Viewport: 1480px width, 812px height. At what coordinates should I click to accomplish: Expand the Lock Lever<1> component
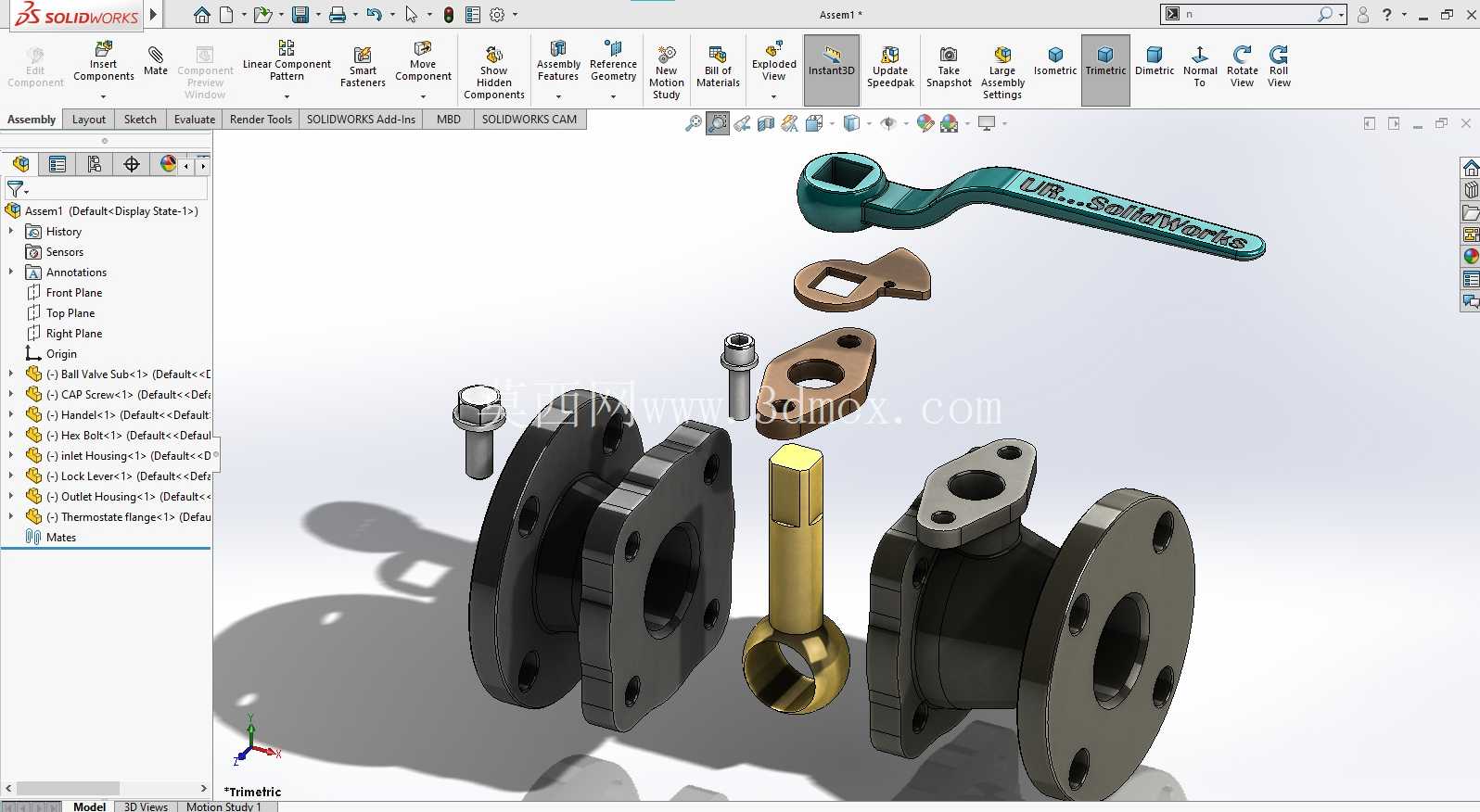[x=11, y=476]
